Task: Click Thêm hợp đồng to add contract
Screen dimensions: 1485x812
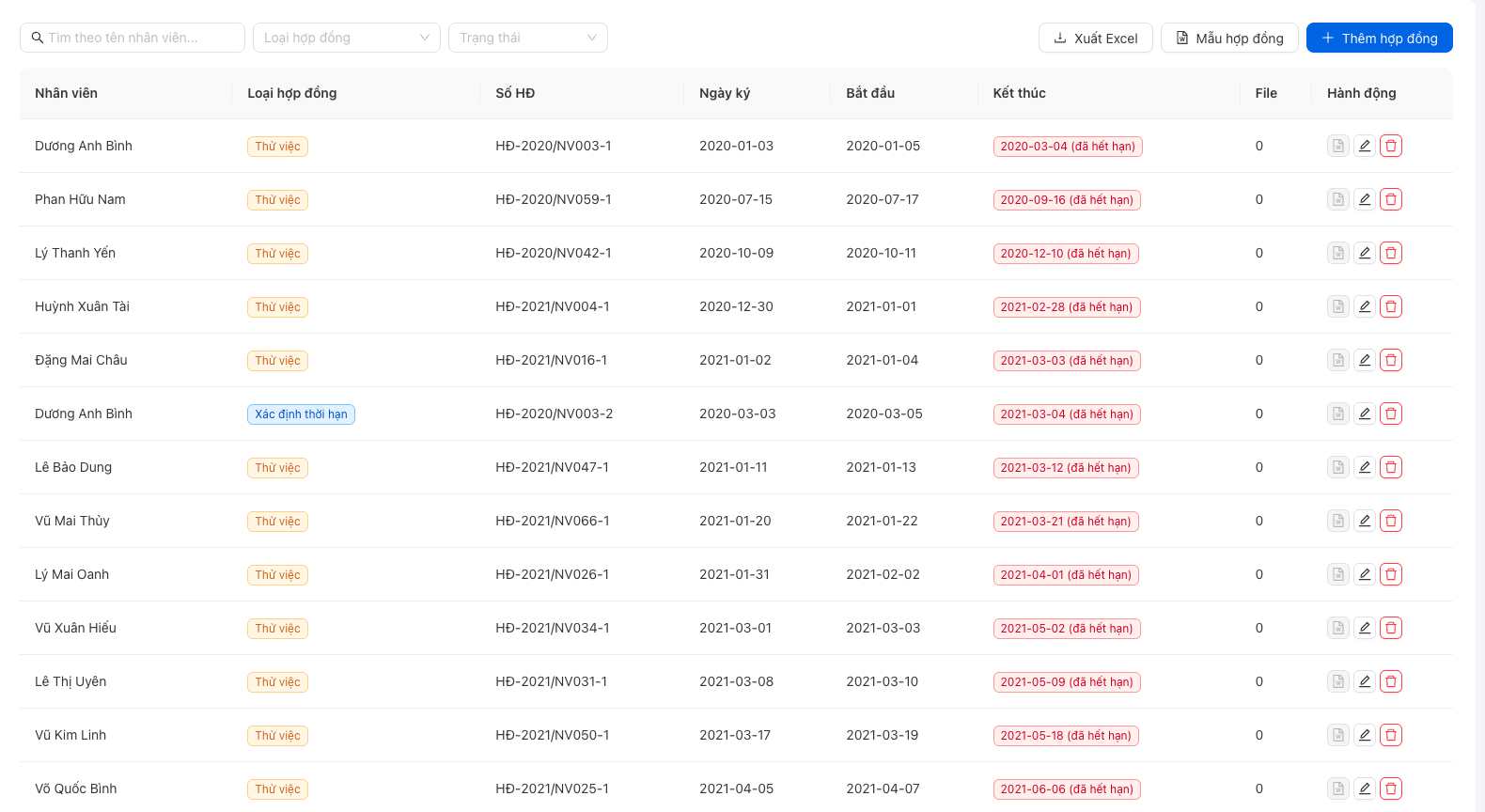Action: coord(1380,38)
